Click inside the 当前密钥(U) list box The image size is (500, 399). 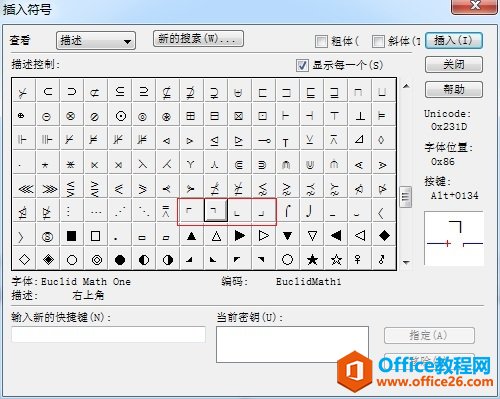tap(292, 344)
